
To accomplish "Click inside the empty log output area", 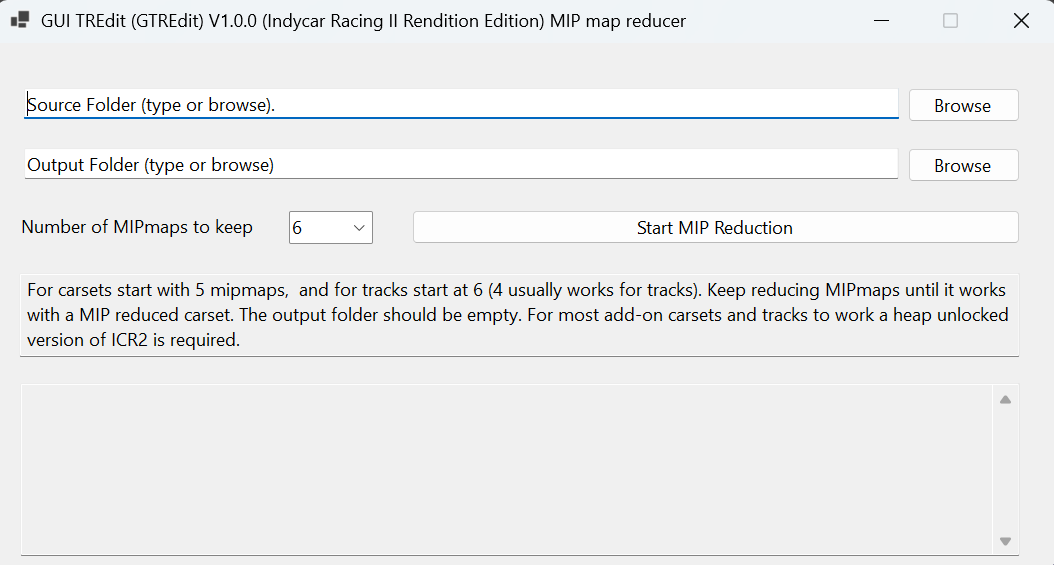I will (x=508, y=470).
